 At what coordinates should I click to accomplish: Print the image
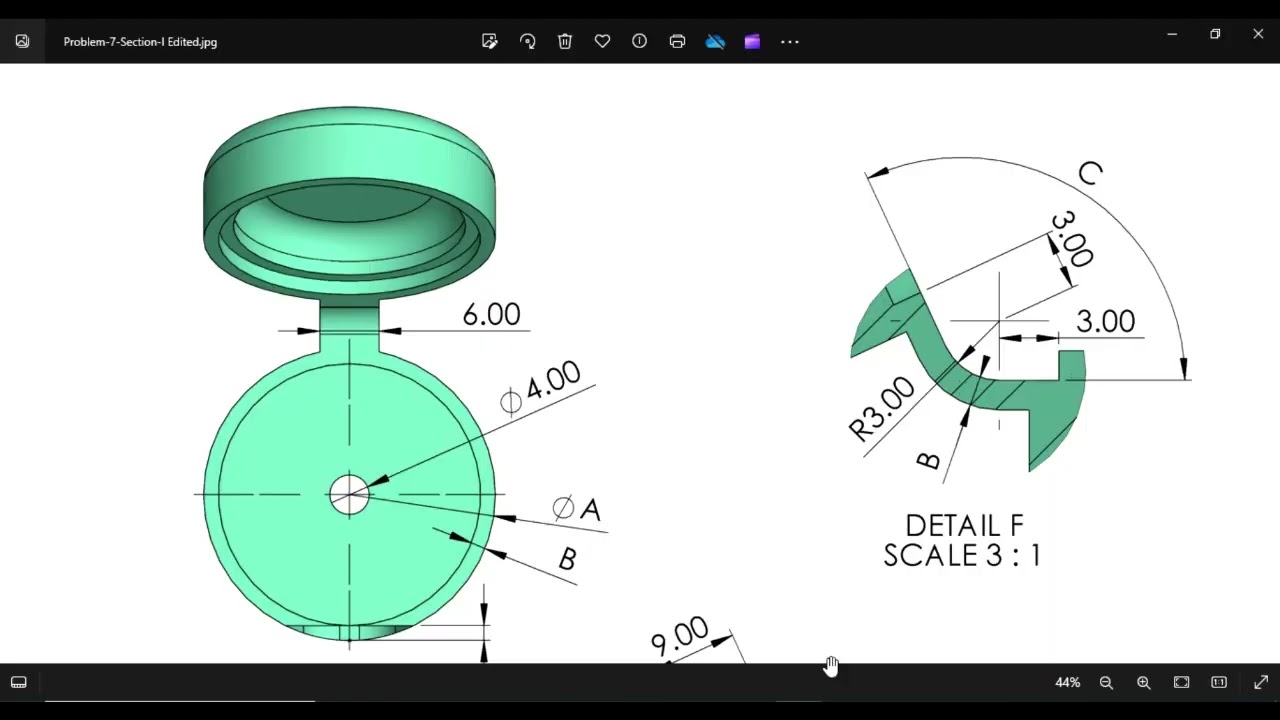[x=677, y=41]
